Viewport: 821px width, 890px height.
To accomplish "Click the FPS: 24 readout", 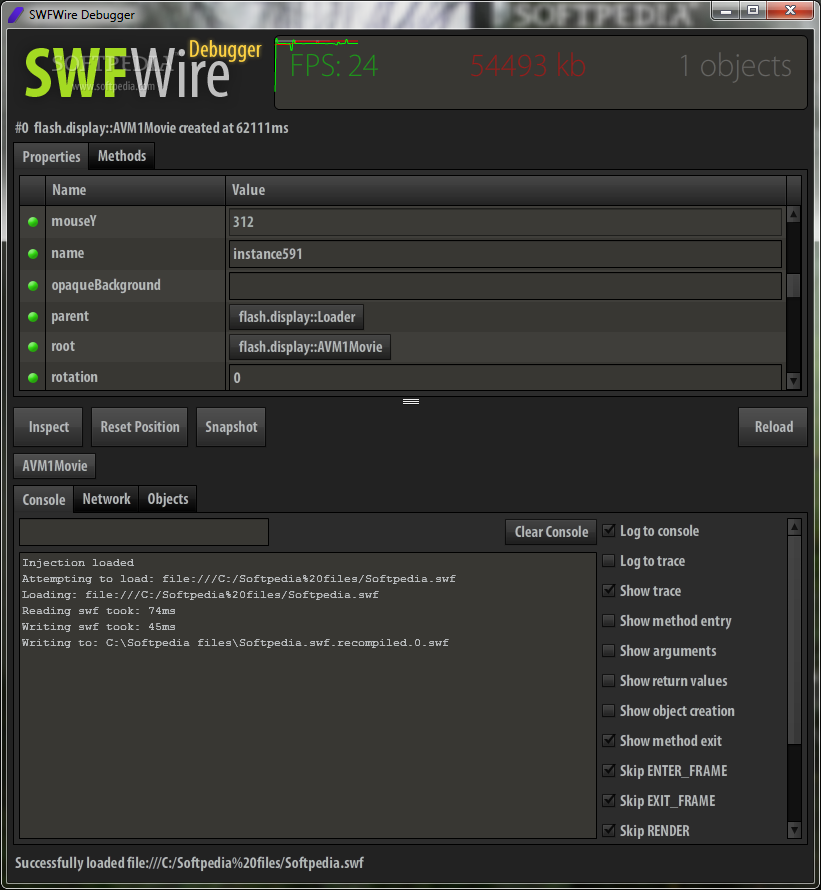I will point(334,66).
